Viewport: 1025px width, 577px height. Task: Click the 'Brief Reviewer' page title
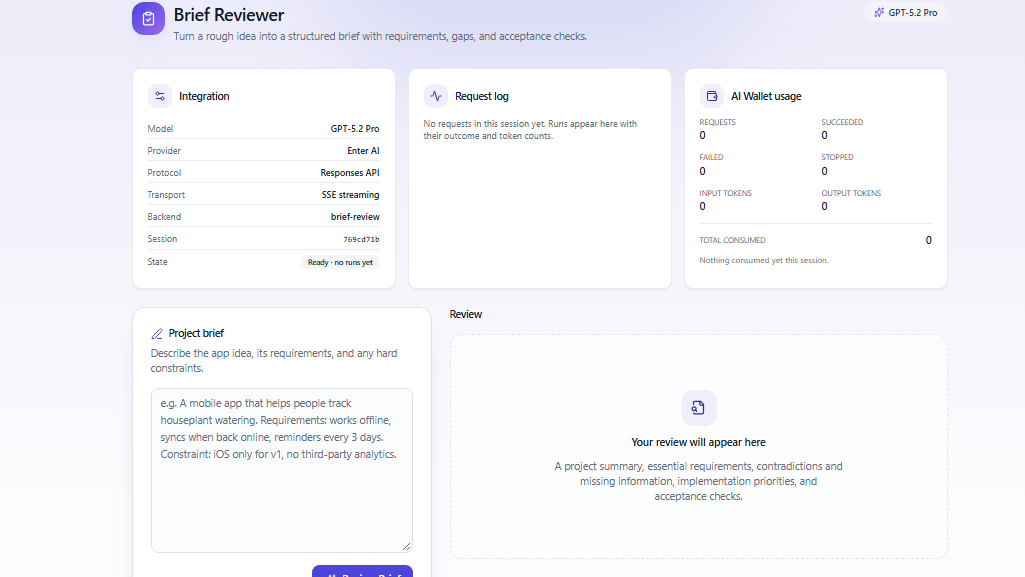click(229, 15)
